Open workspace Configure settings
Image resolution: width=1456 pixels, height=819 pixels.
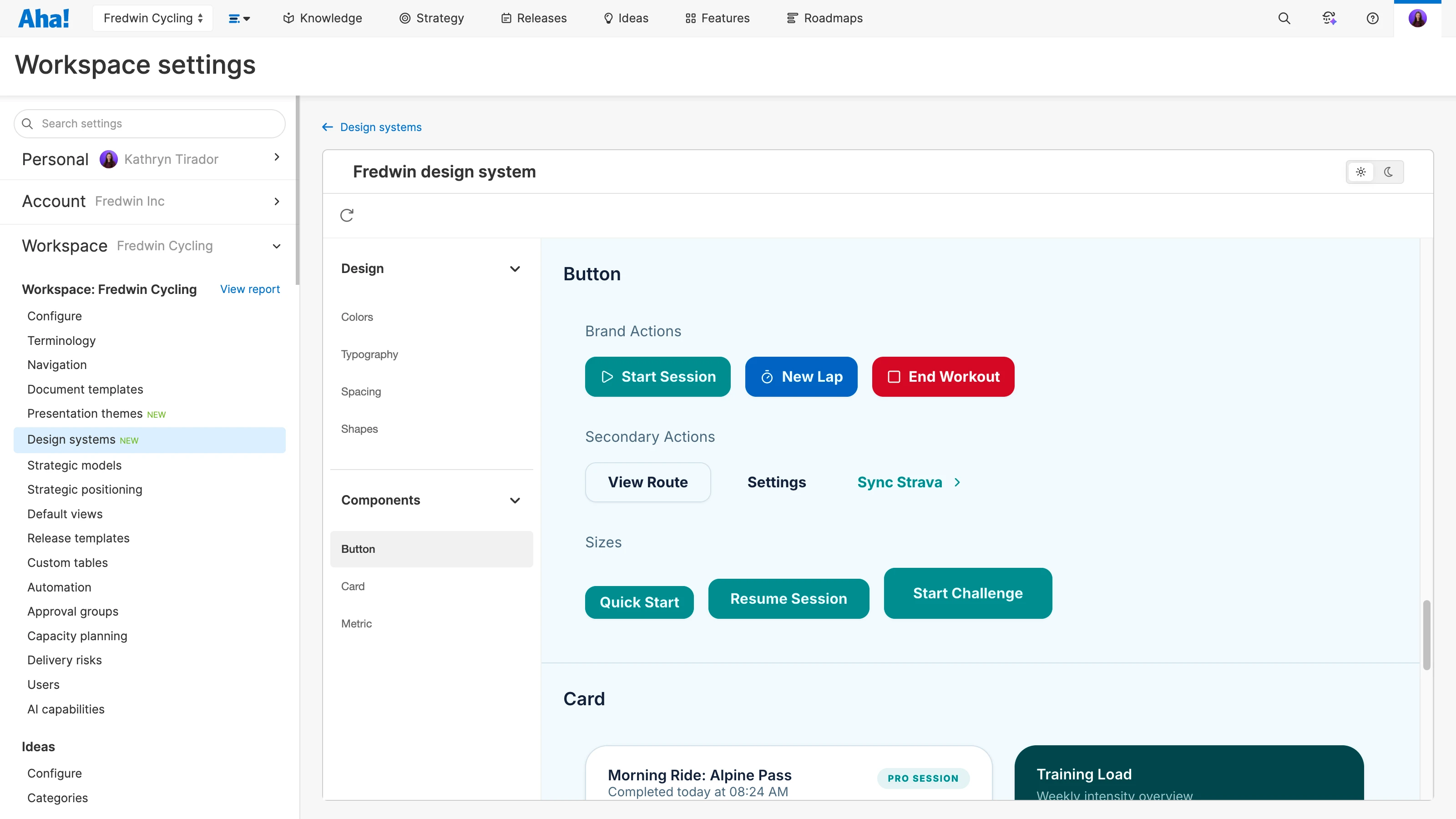[x=54, y=316]
